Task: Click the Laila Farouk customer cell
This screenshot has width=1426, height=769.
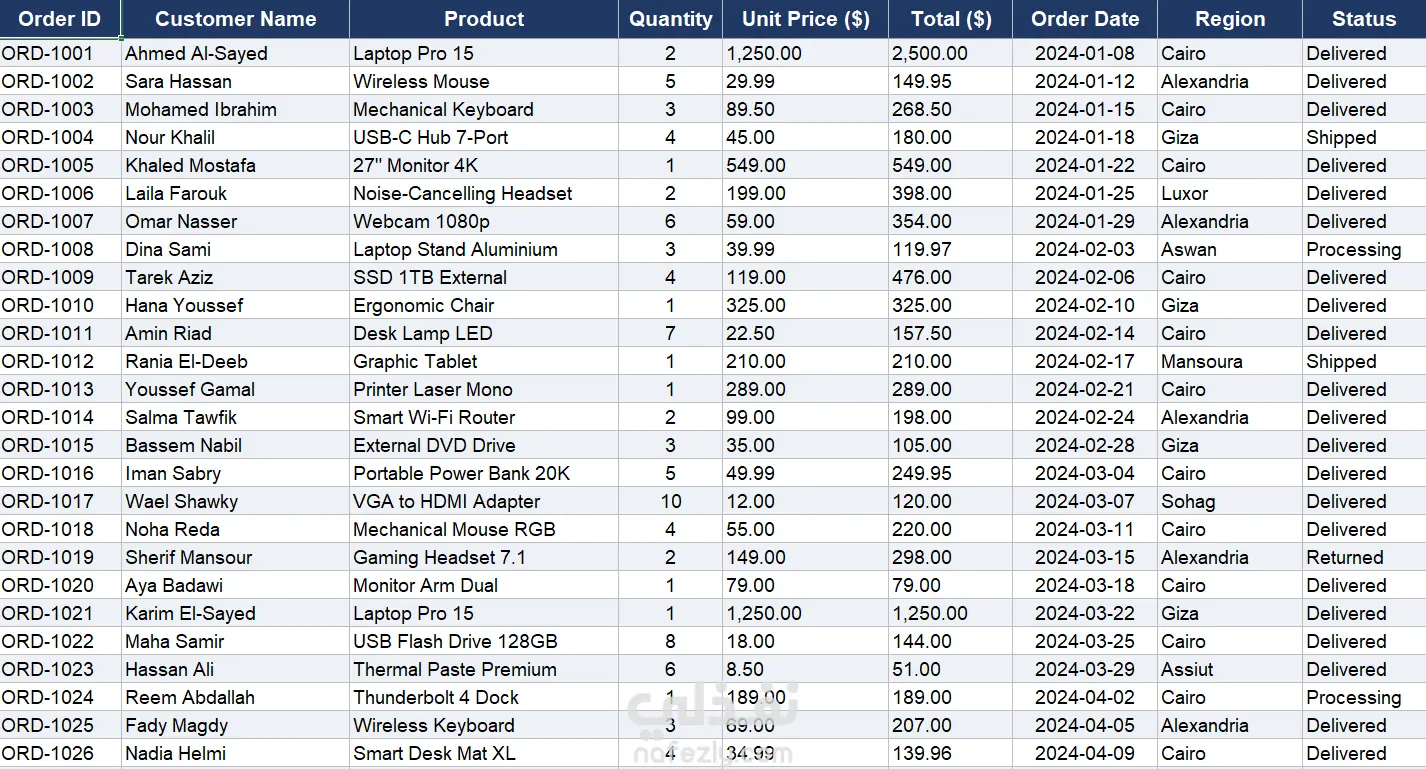Action: click(235, 193)
